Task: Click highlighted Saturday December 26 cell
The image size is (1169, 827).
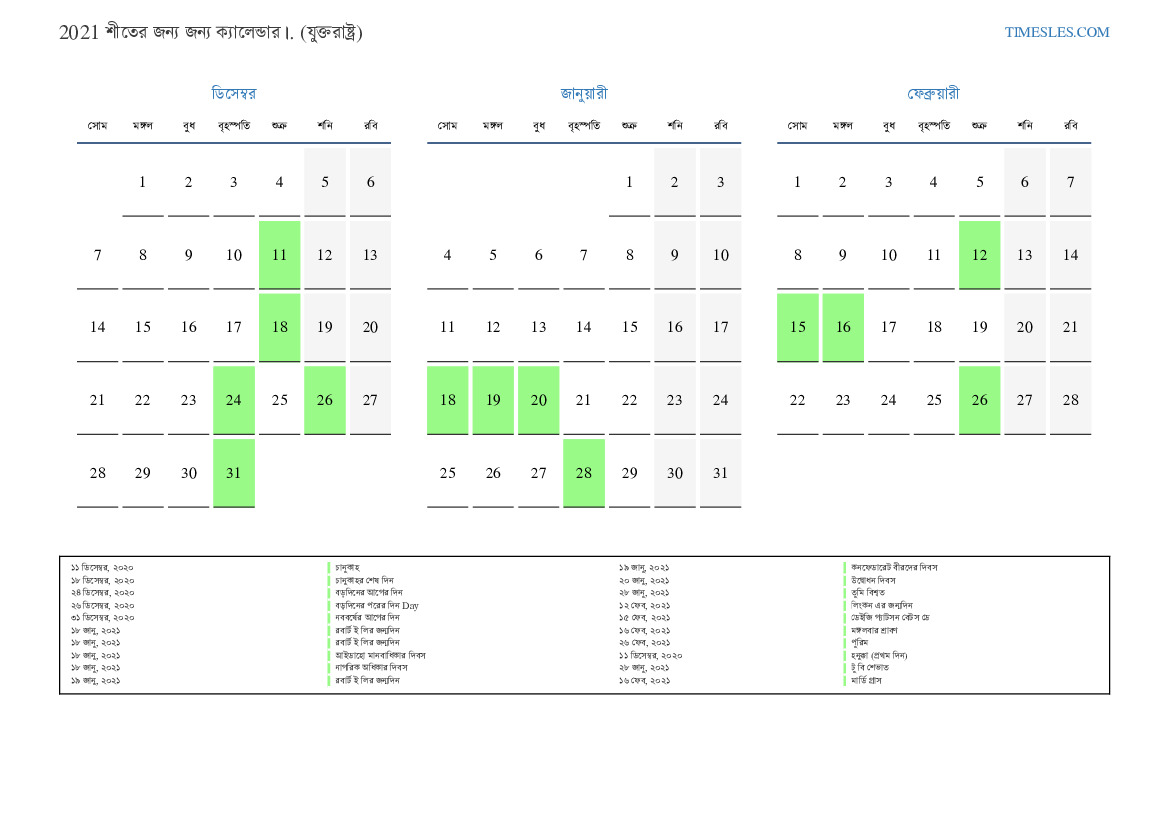Action: 325,400
